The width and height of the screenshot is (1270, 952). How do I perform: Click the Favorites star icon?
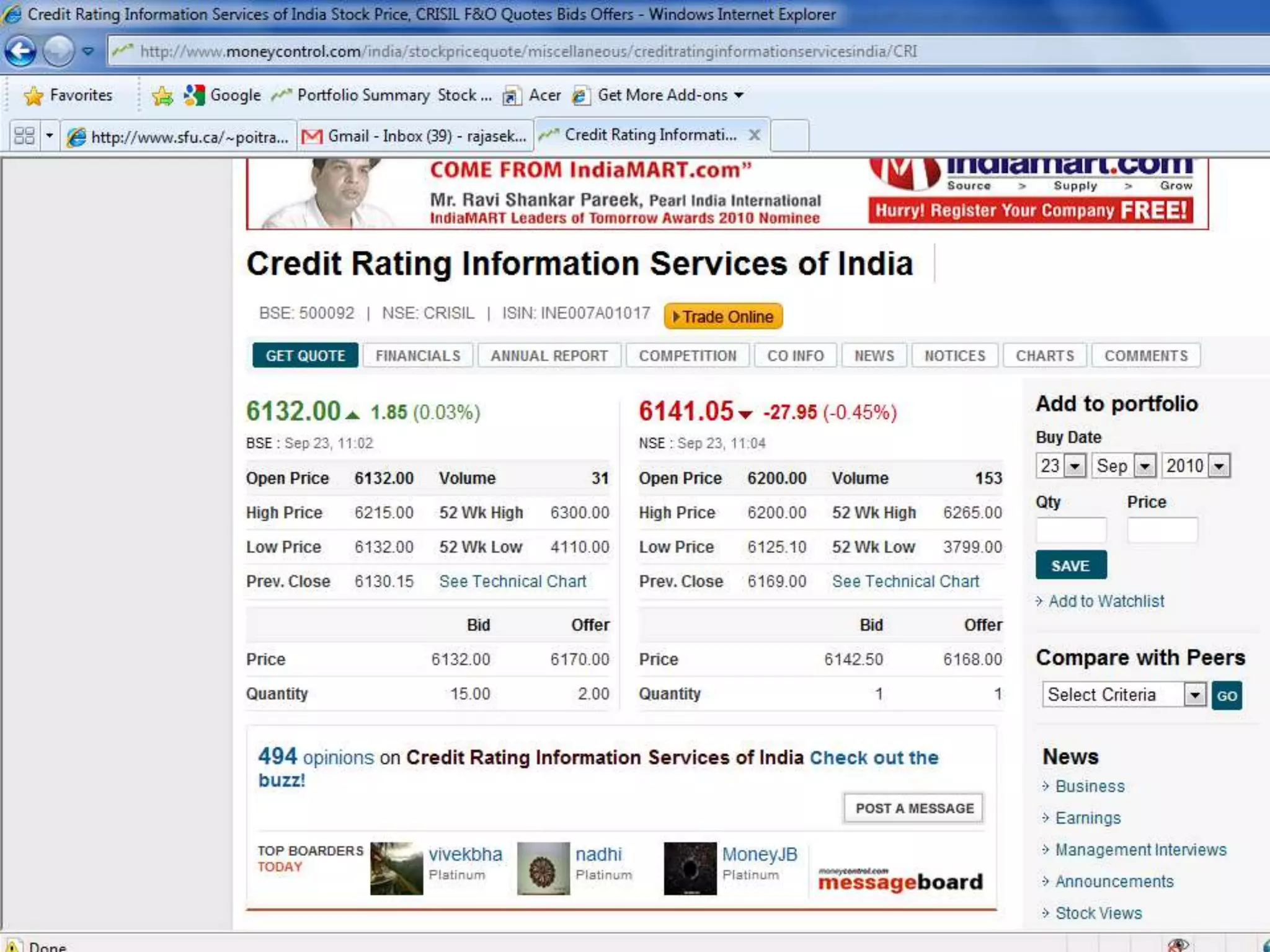(x=34, y=95)
